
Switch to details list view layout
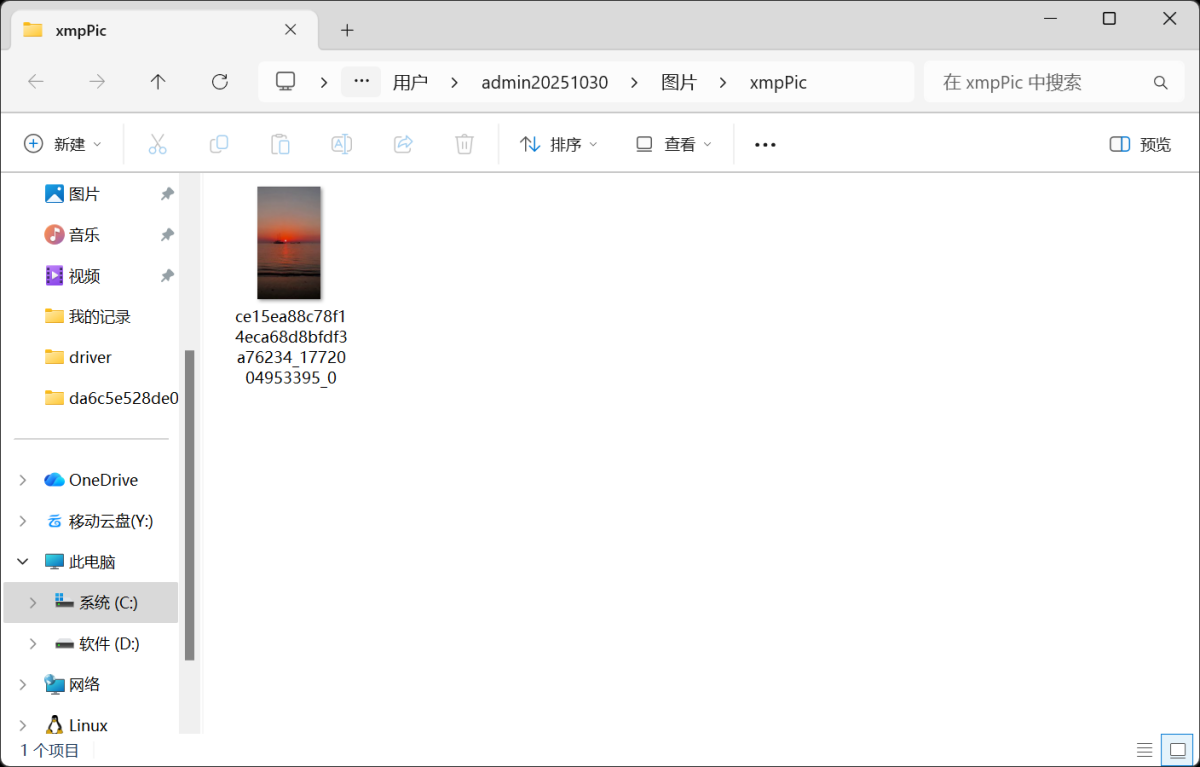[x=1145, y=749]
